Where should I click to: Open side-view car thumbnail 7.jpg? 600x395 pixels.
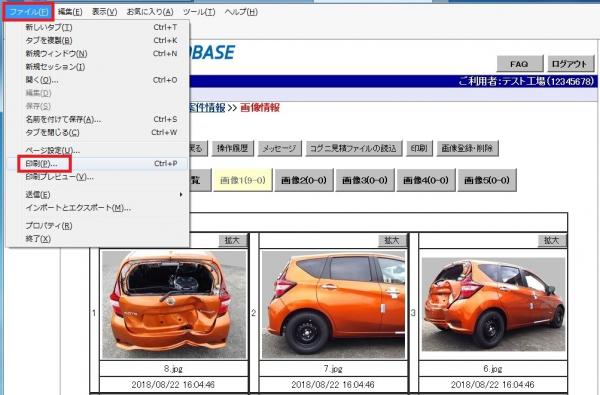point(333,305)
